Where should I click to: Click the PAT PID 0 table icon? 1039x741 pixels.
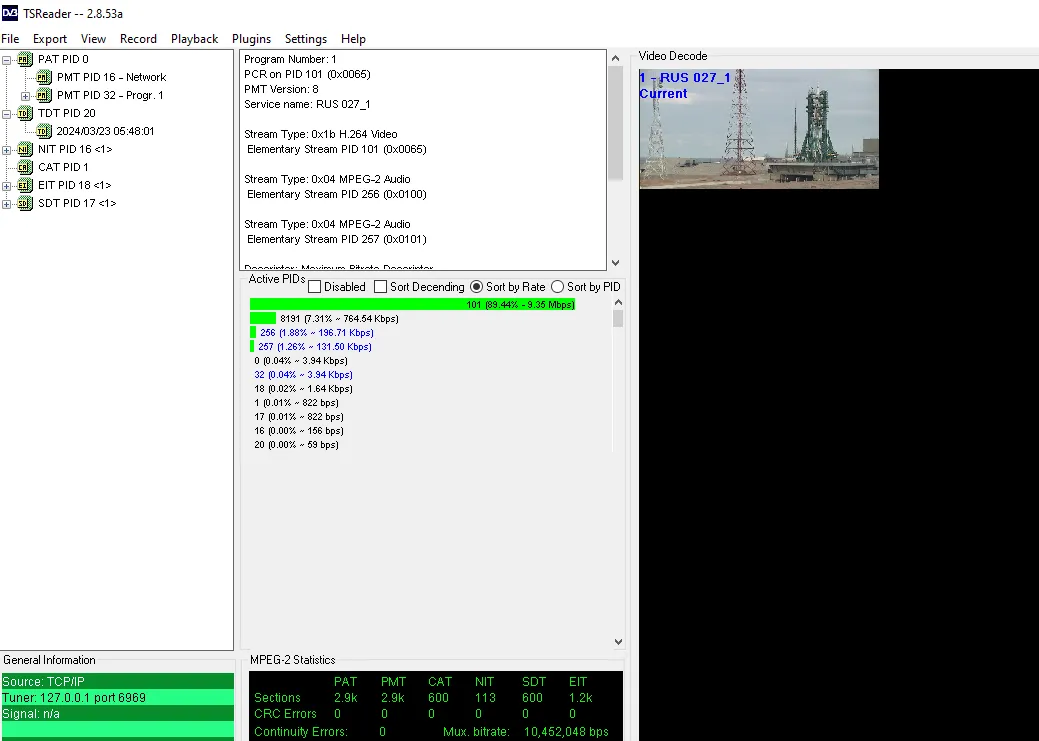click(x=25, y=59)
